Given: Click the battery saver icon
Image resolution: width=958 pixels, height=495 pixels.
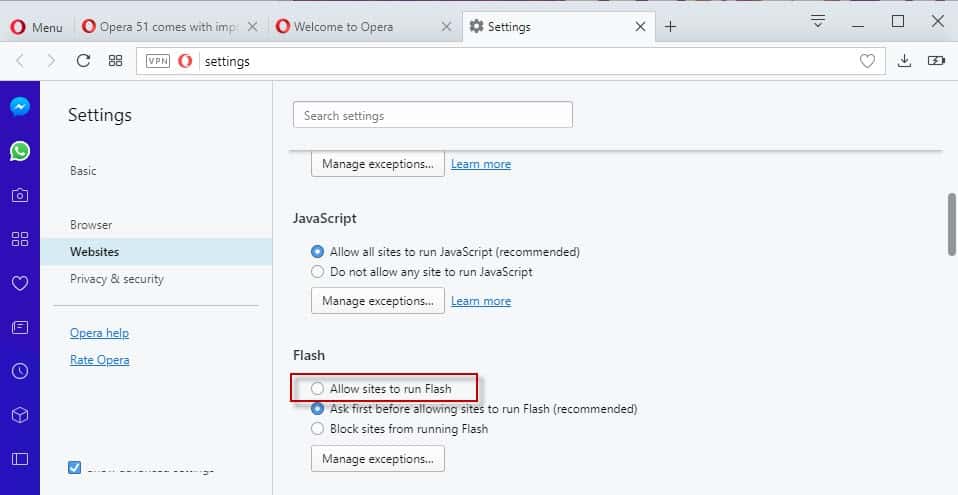Looking at the screenshot, I should tap(936, 60).
